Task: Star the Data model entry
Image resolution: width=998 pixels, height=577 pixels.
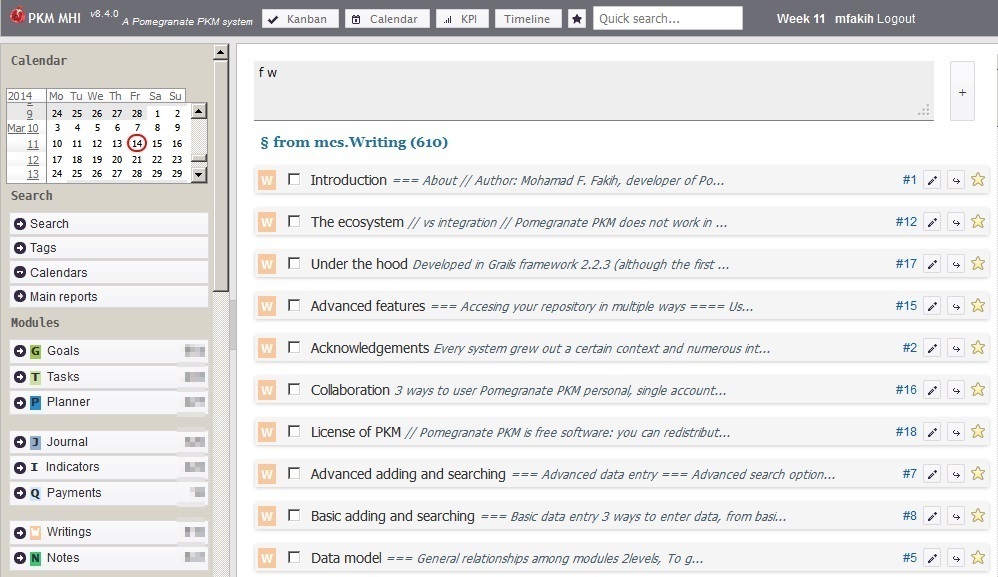Action: 978,558
